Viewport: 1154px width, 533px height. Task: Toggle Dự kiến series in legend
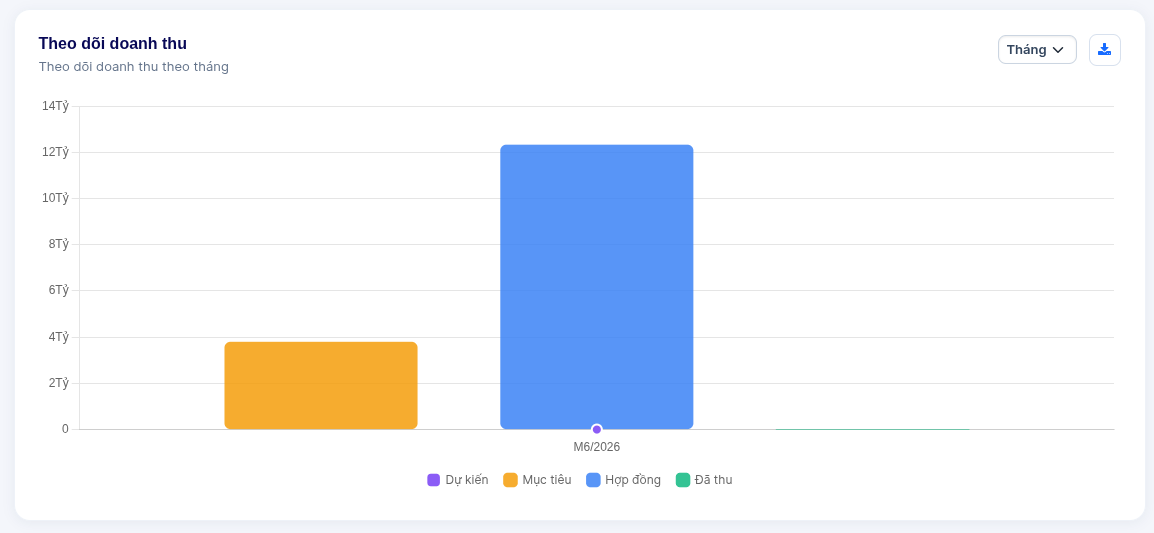coord(458,480)
